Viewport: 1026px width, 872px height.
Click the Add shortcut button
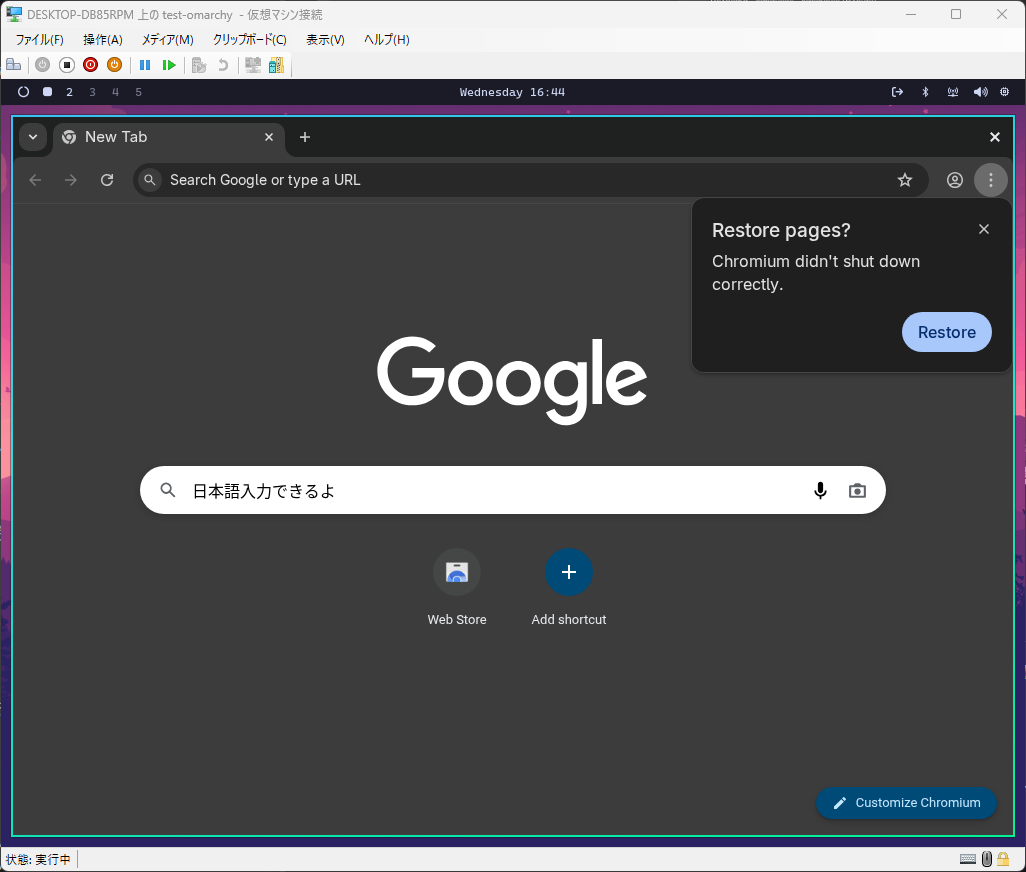coord(569,588)
